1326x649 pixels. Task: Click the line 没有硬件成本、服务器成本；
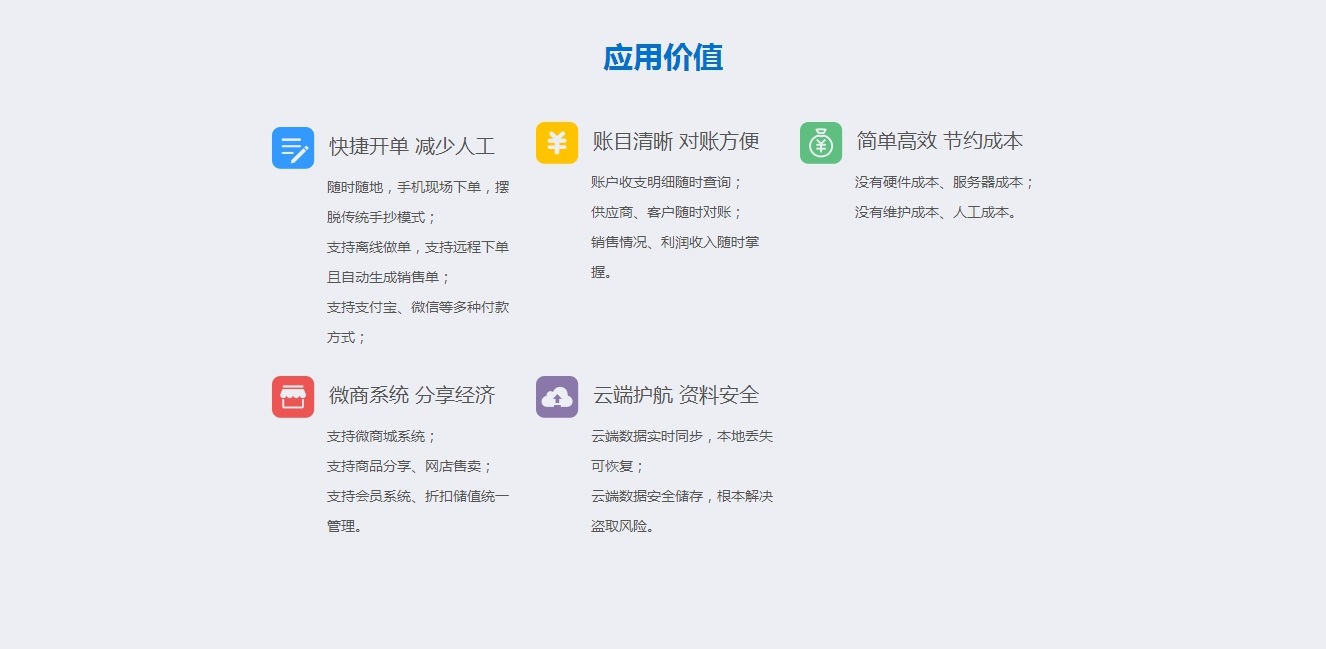(x=945, y=182)
